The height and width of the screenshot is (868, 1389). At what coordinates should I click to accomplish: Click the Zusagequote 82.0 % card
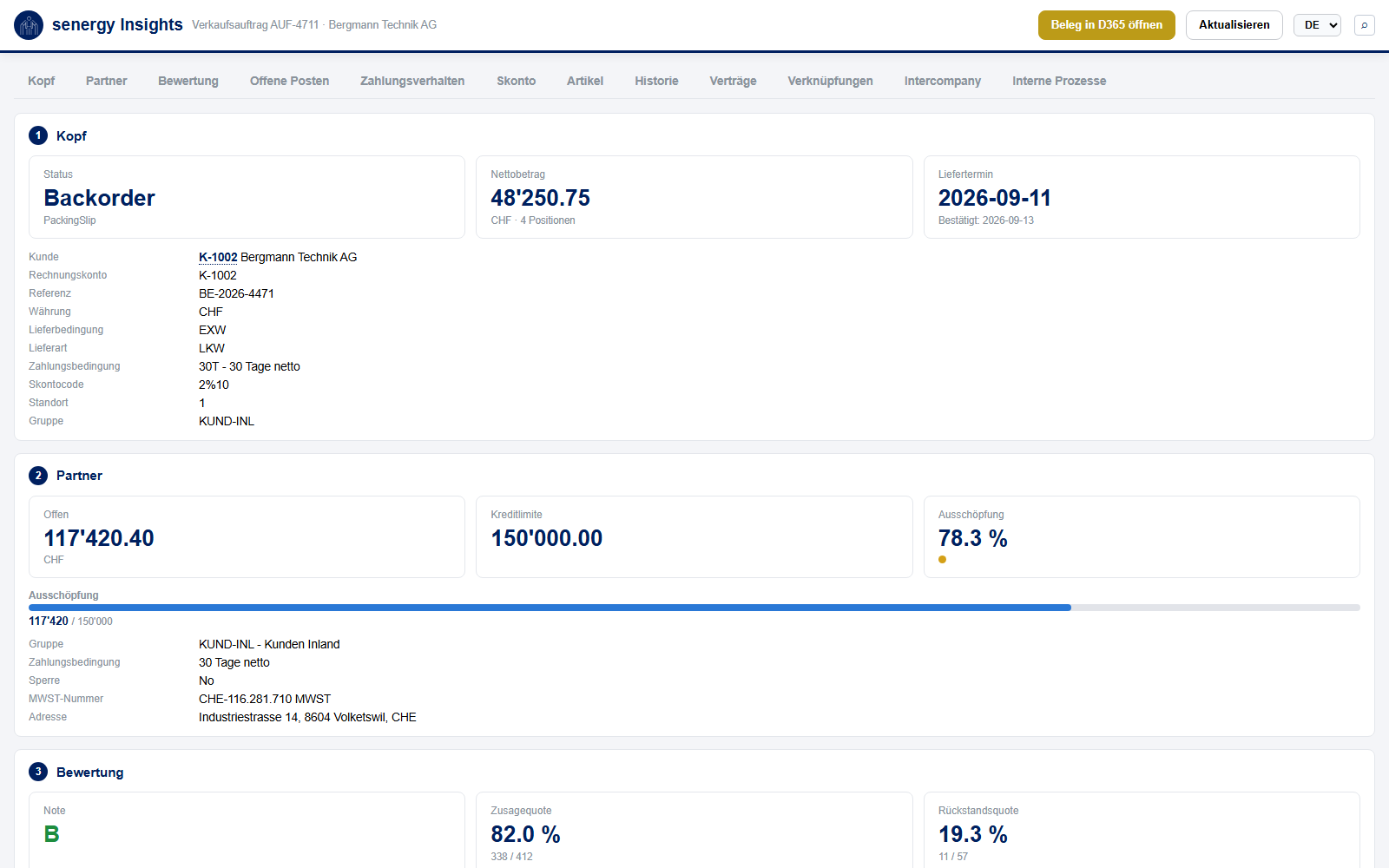[694, 830]
